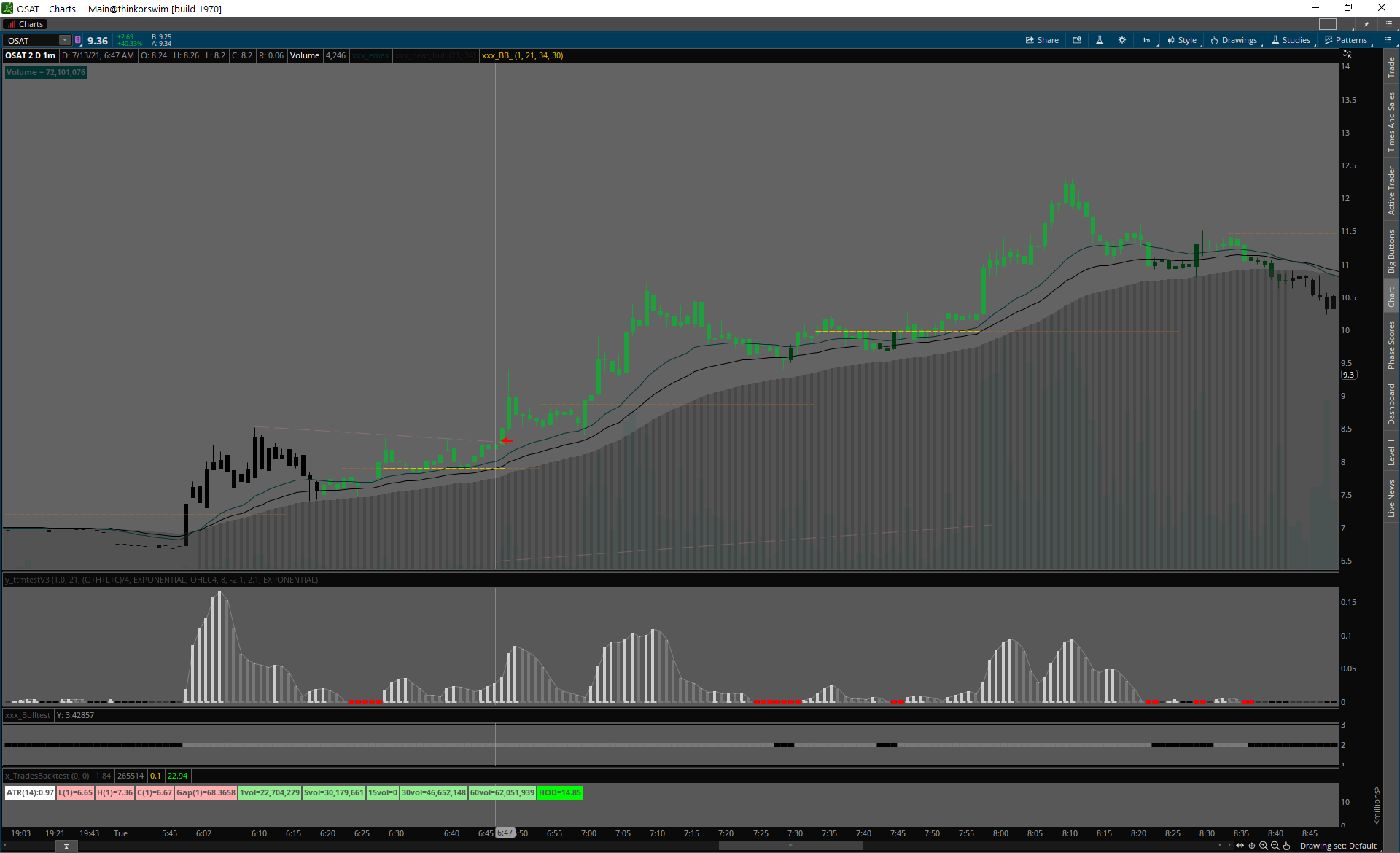Open the 1m timeframe dropdown

[1147, 40]
